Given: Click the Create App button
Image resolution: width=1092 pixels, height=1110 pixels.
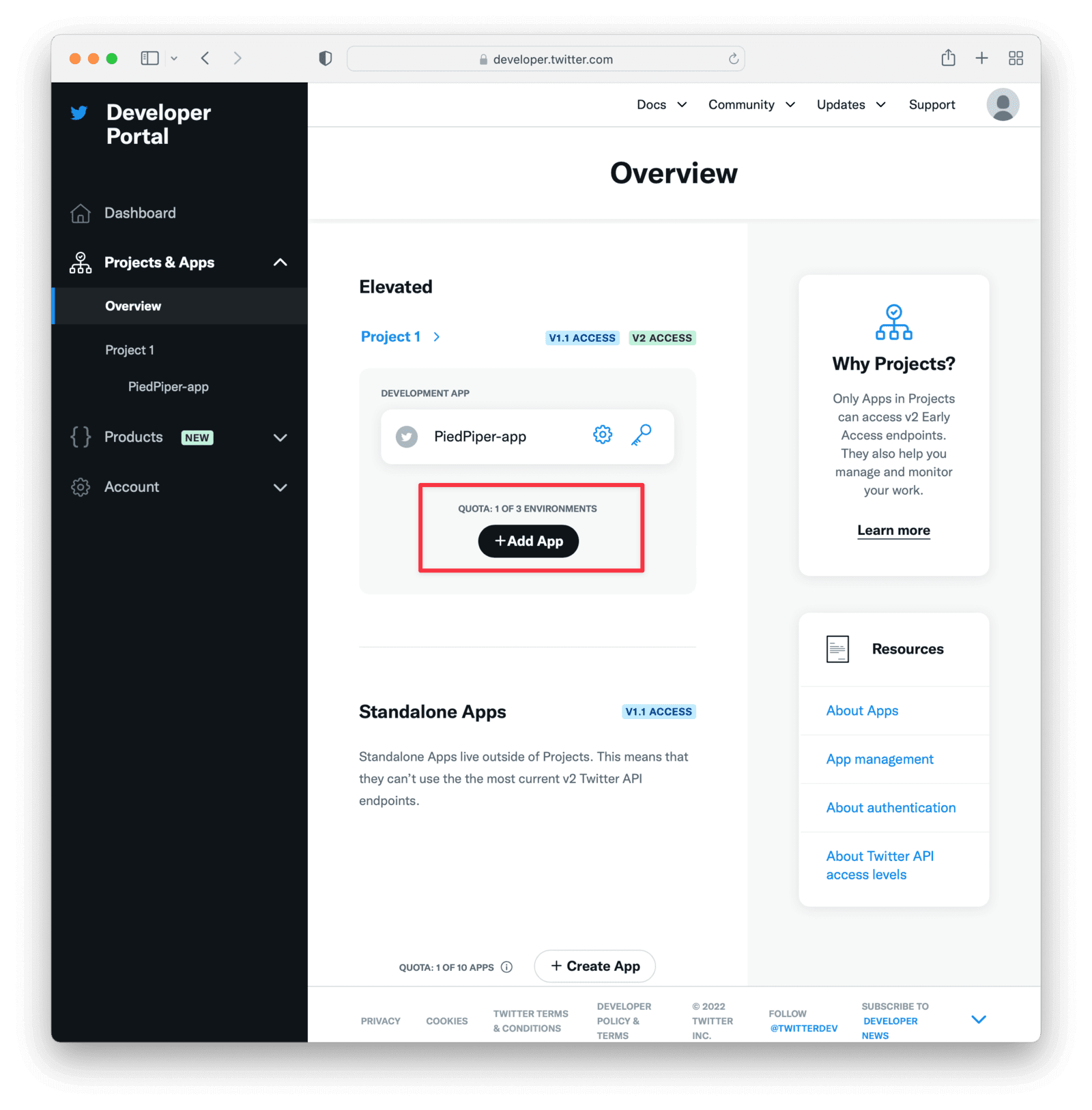Looking at the screenshot, I should click(x=594, y=966).
